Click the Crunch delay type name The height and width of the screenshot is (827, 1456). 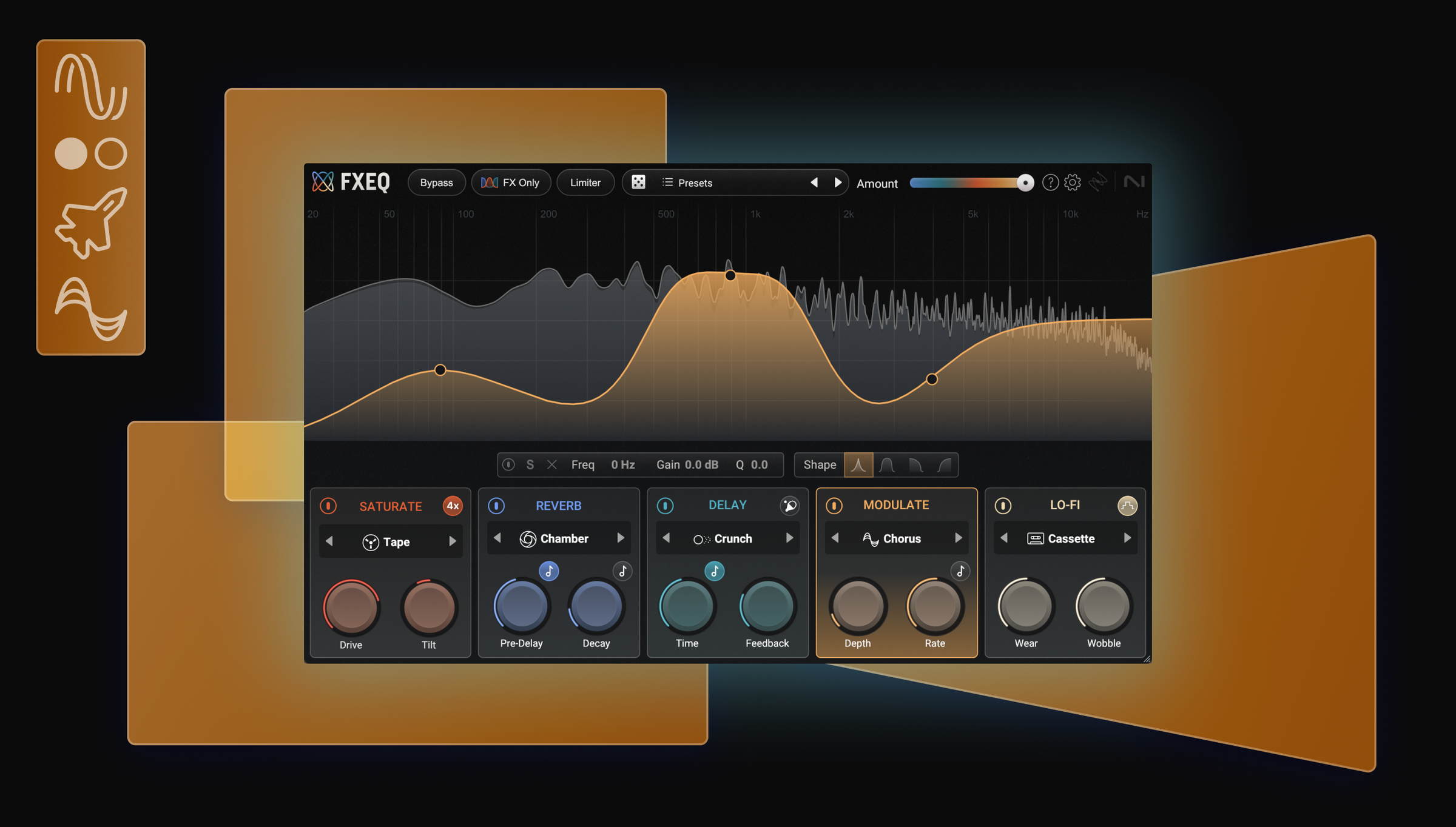pos(733,538)
